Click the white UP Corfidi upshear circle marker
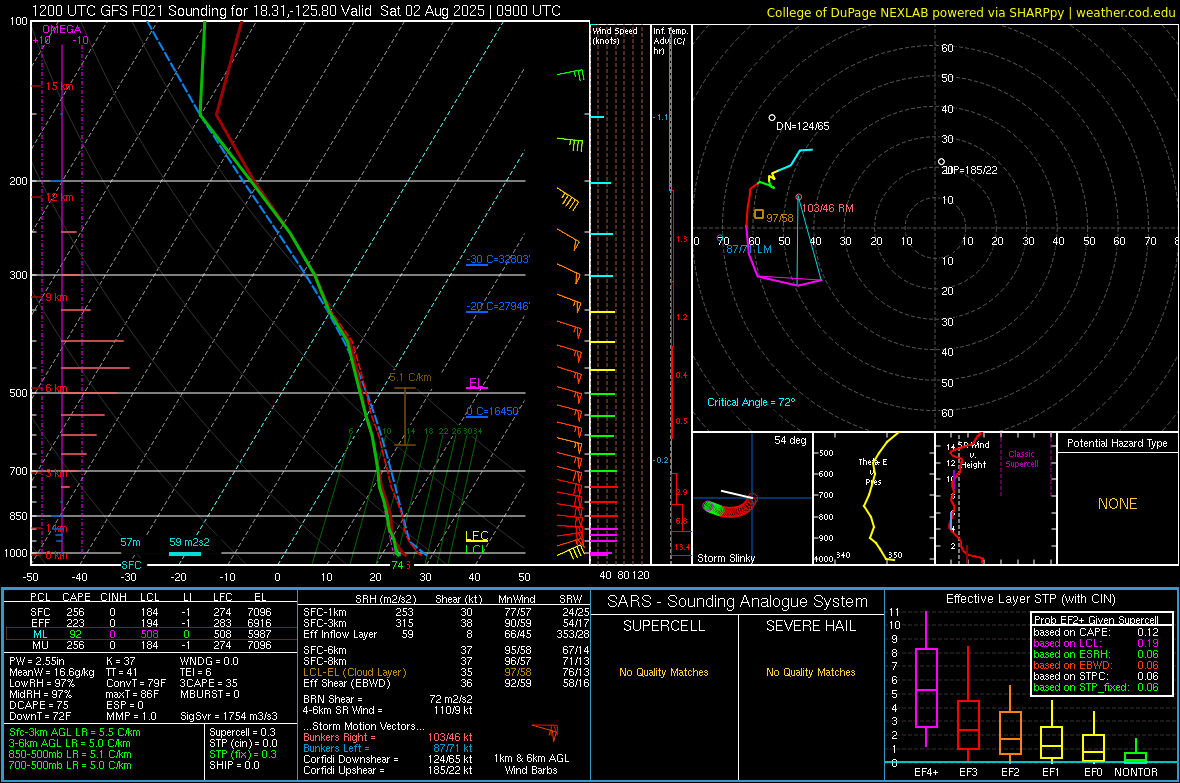Screen dimensions: 1180x783 (941, 162)
